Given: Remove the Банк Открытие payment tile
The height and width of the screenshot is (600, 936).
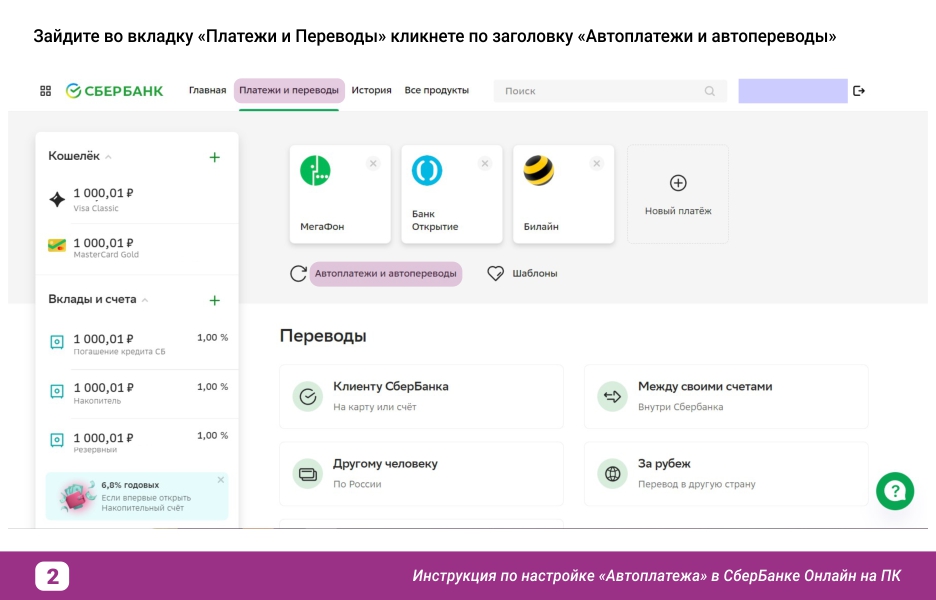Looking at the screenshot, I should (x=485, y=164).
